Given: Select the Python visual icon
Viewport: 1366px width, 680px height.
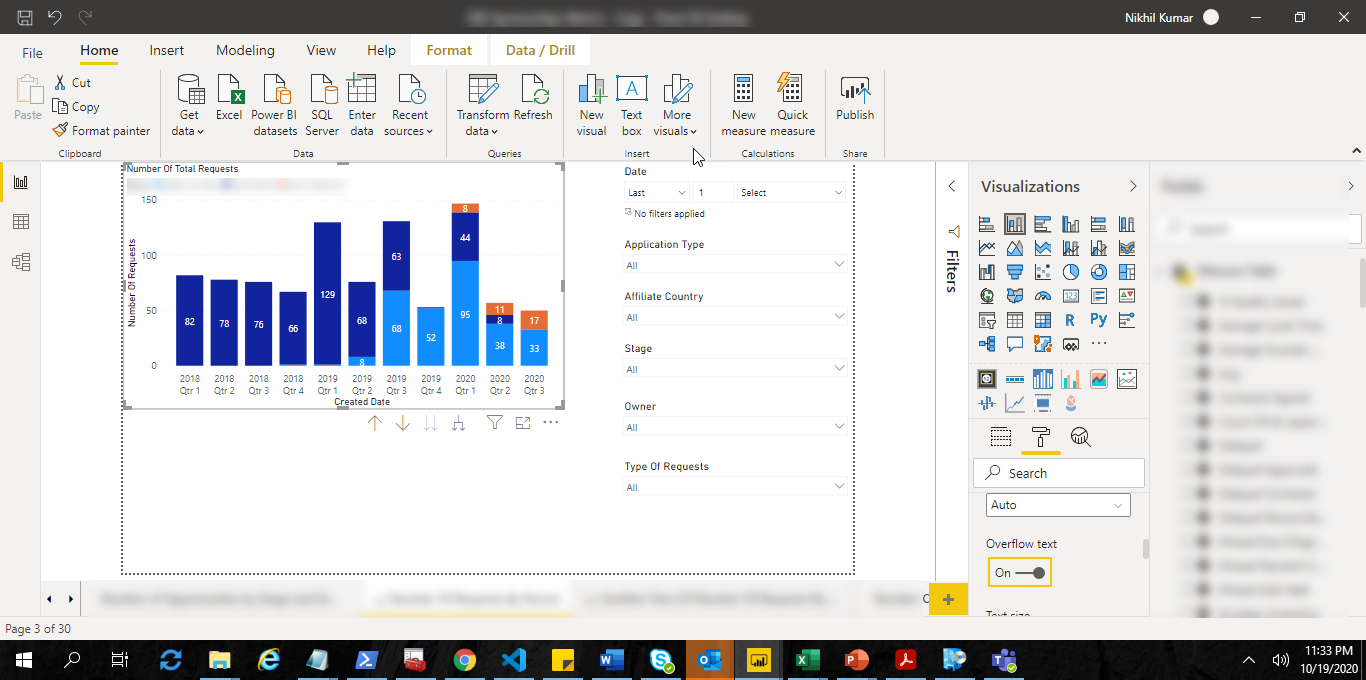Looking at the screenshot, I should 1099,320.
